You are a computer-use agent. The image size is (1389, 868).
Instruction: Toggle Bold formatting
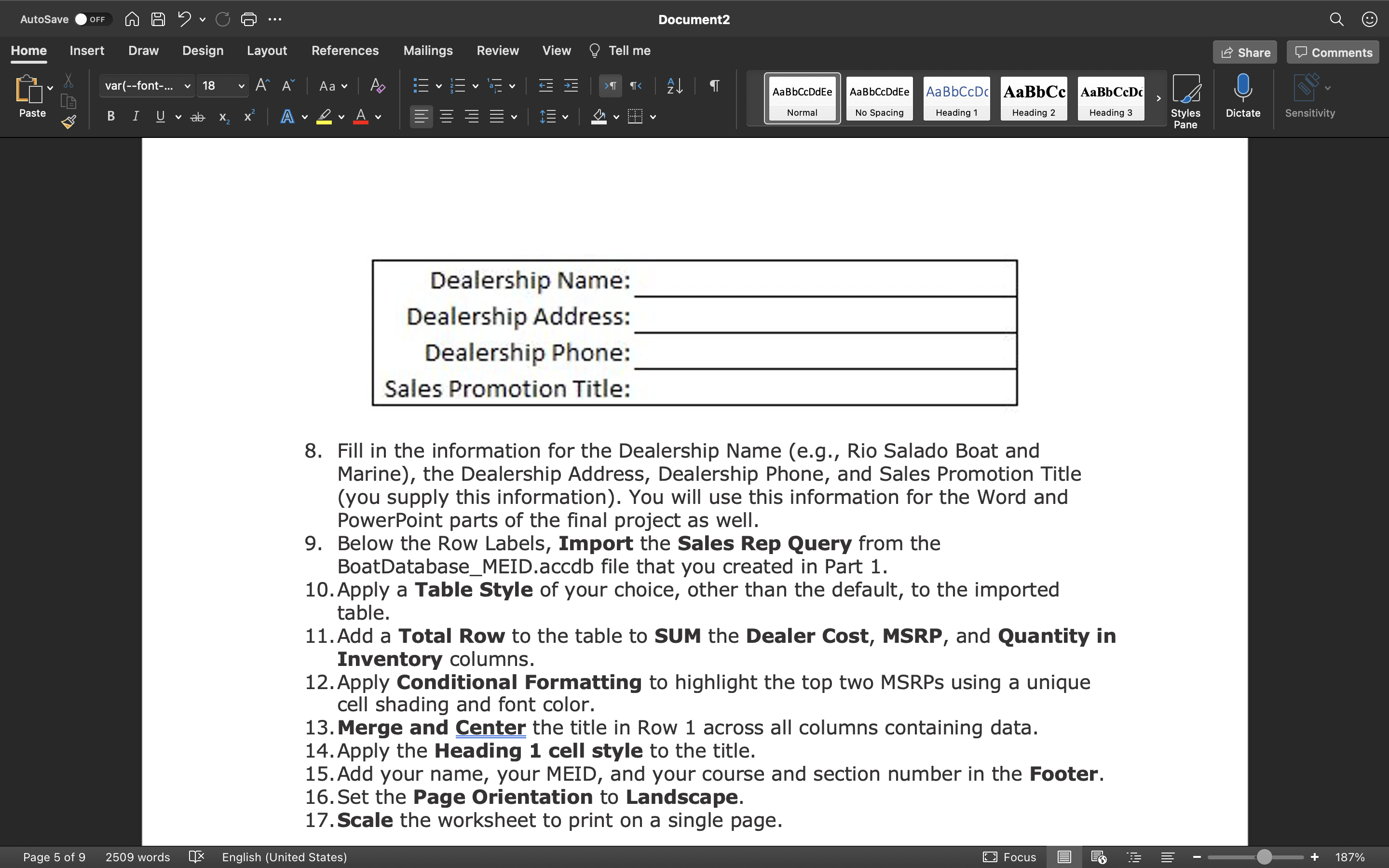click(111, 117)
